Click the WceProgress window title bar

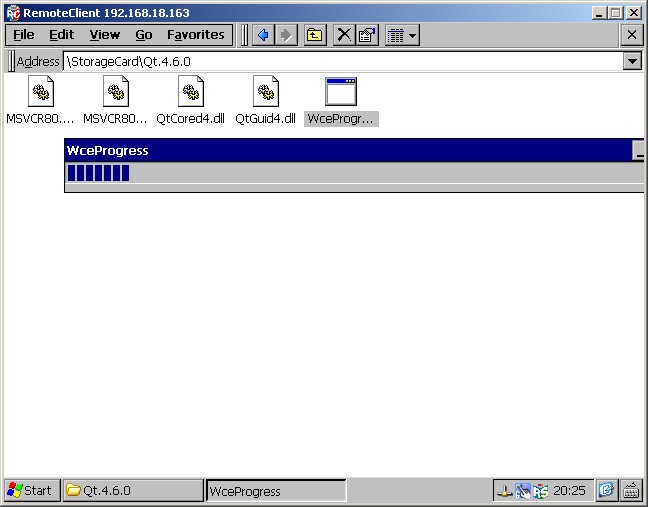click(348, 150)
